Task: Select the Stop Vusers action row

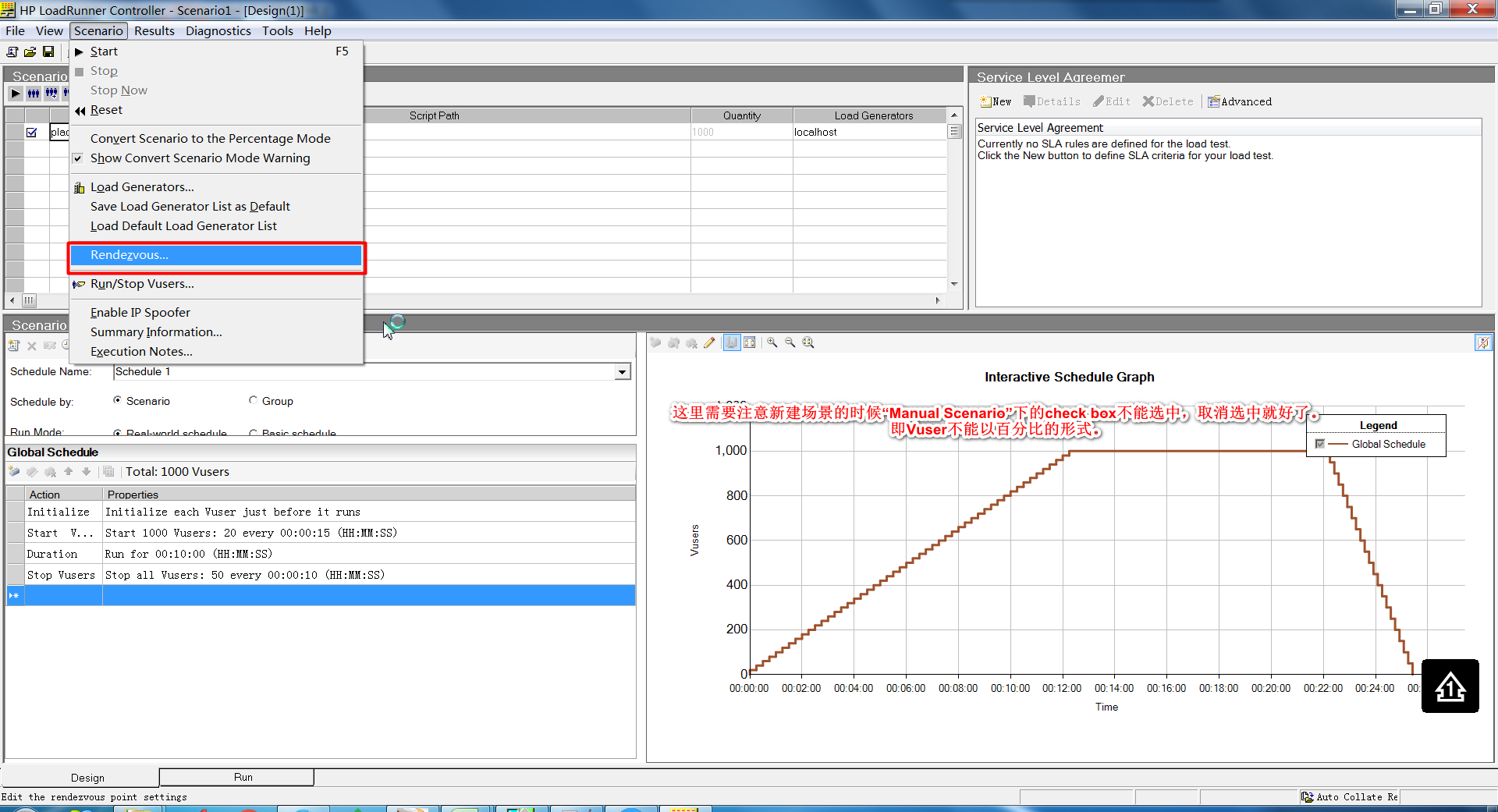Action: click(321, 575)
